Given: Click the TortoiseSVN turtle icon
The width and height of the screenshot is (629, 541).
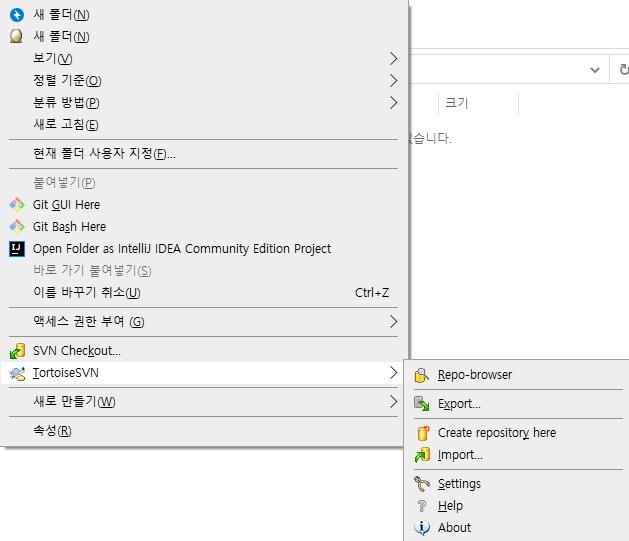Looking at the screenshot, I should 17,373.
